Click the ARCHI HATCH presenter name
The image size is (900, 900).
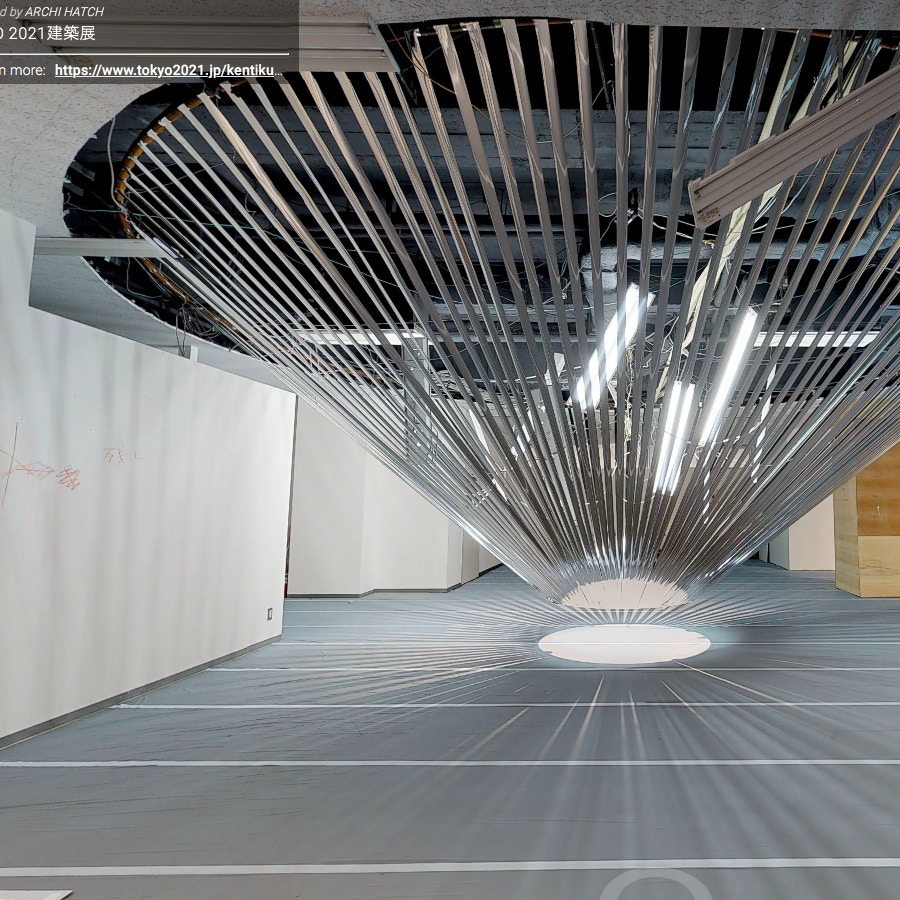64,12
